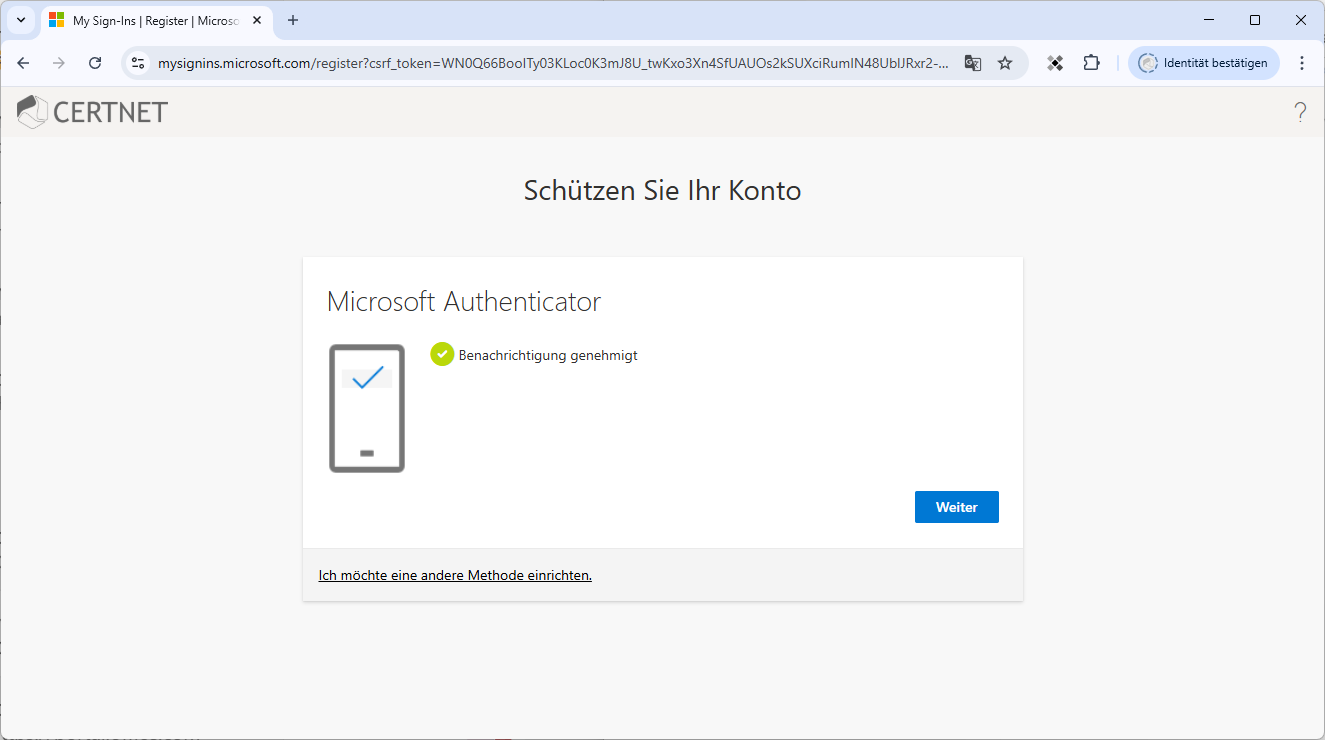The image size is (1325, 740).
Task: Click the blue Weiter button
Action: tap(956, 507)
